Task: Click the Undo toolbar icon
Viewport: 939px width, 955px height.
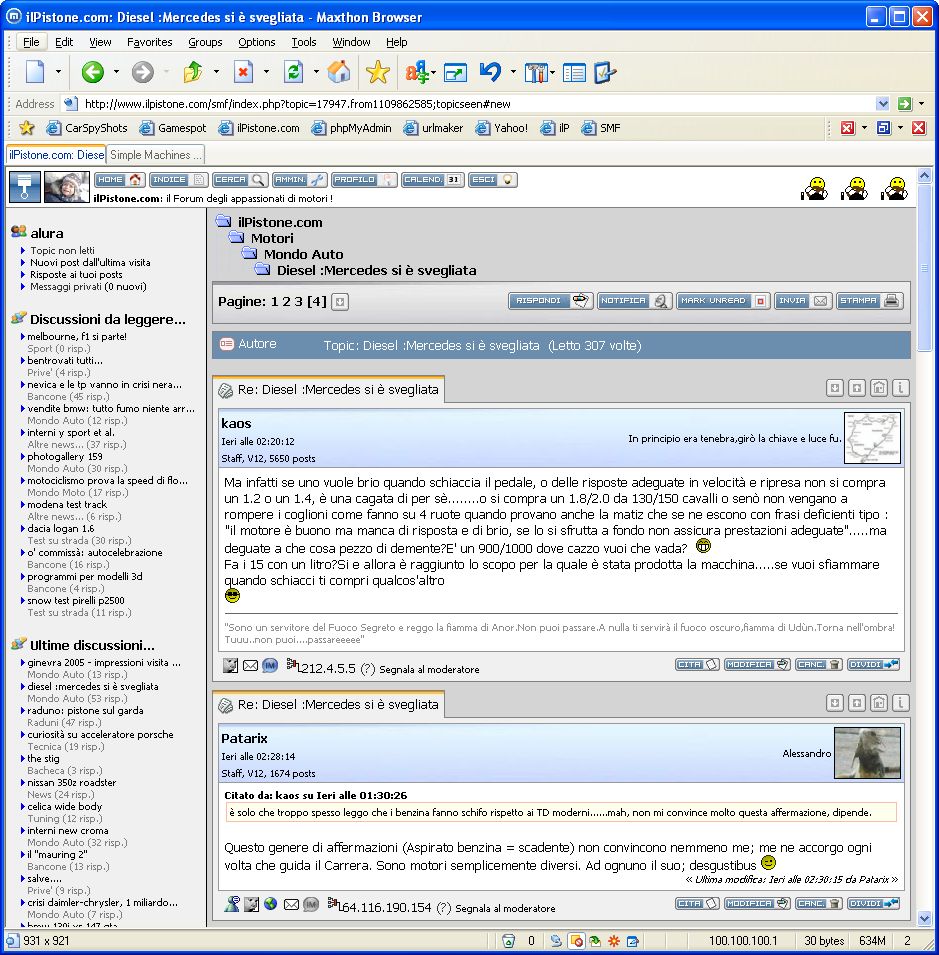Action: click(490, 72)
